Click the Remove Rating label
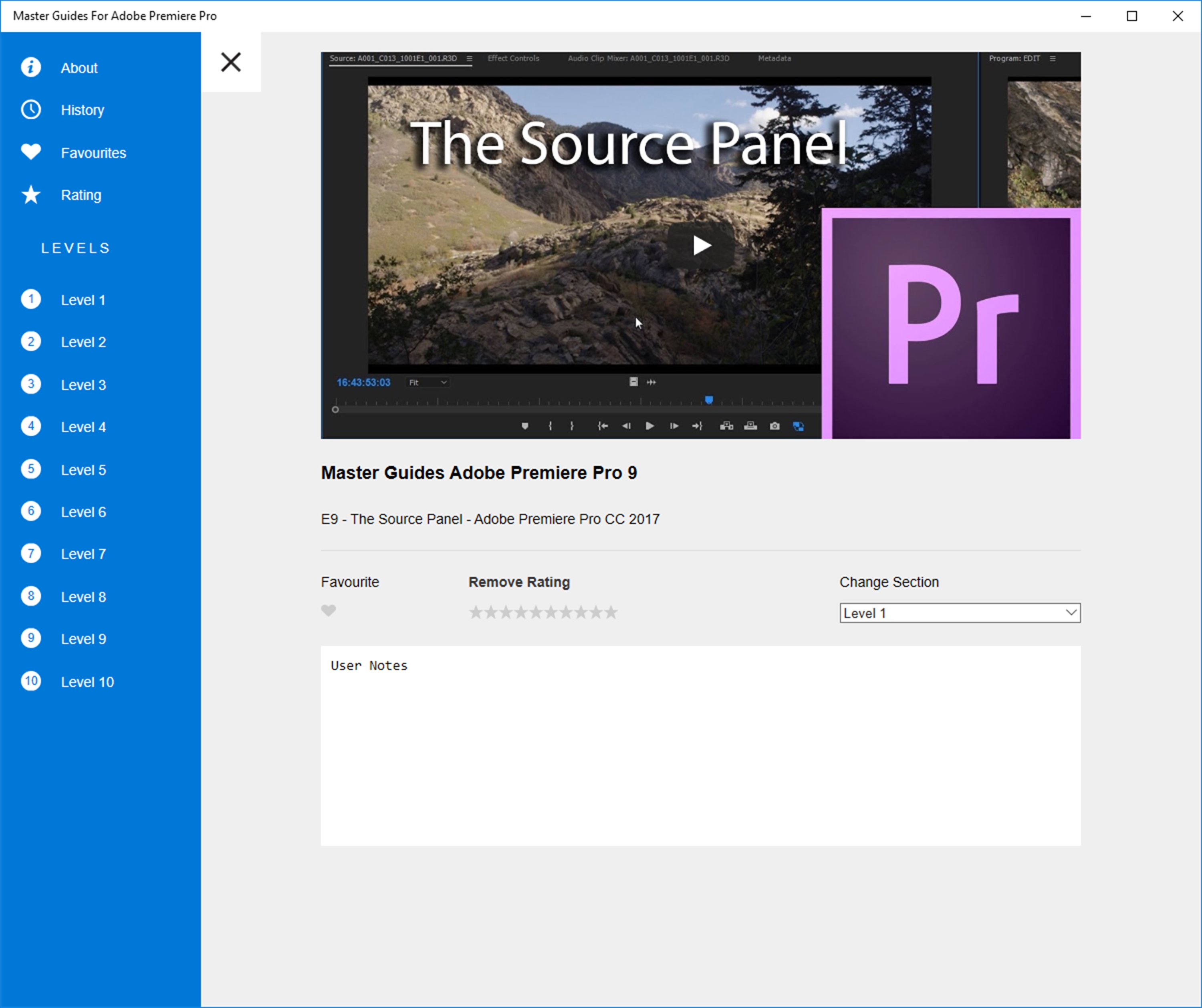 click(518, 582)
